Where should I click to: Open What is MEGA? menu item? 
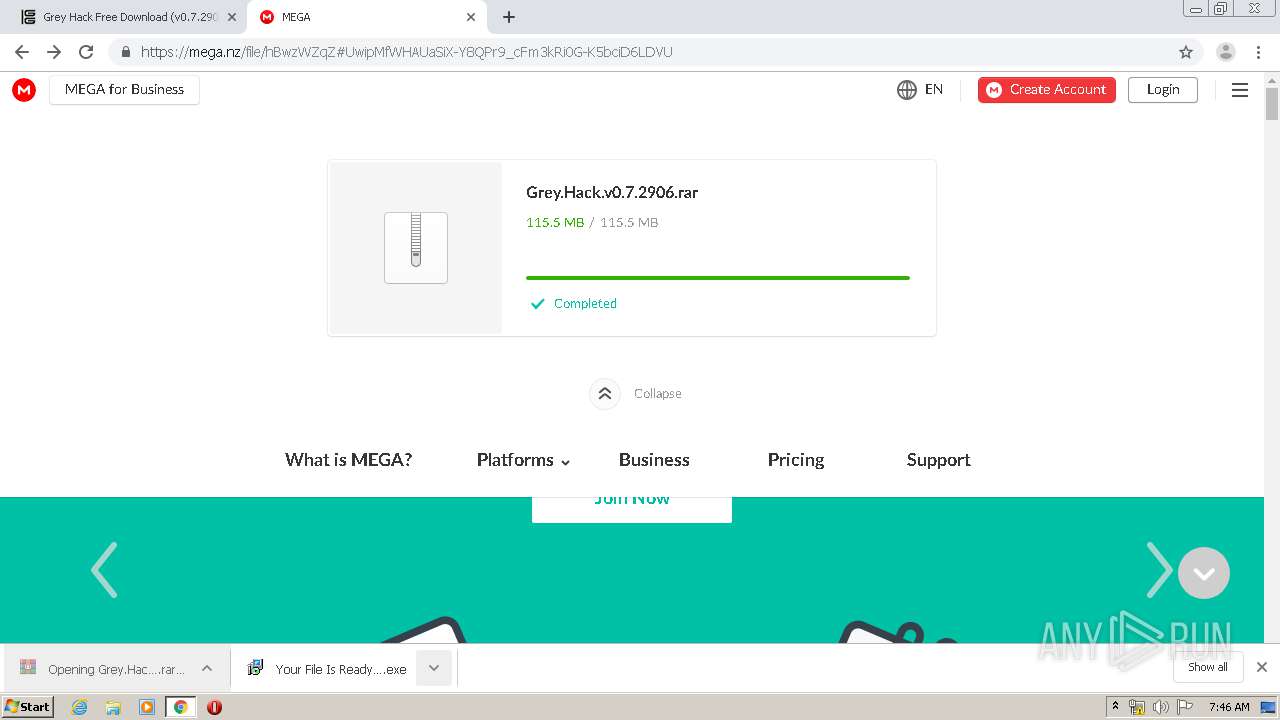(348, 460)
